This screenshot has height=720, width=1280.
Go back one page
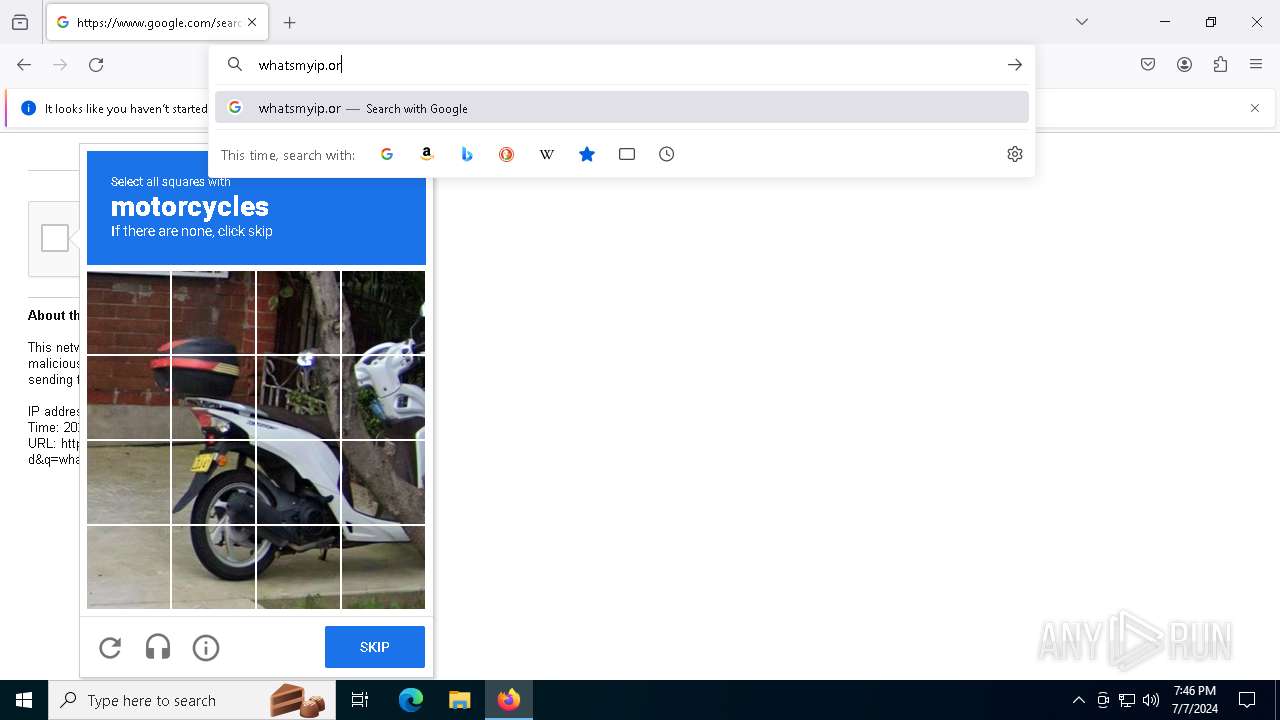tap(24, 65)
